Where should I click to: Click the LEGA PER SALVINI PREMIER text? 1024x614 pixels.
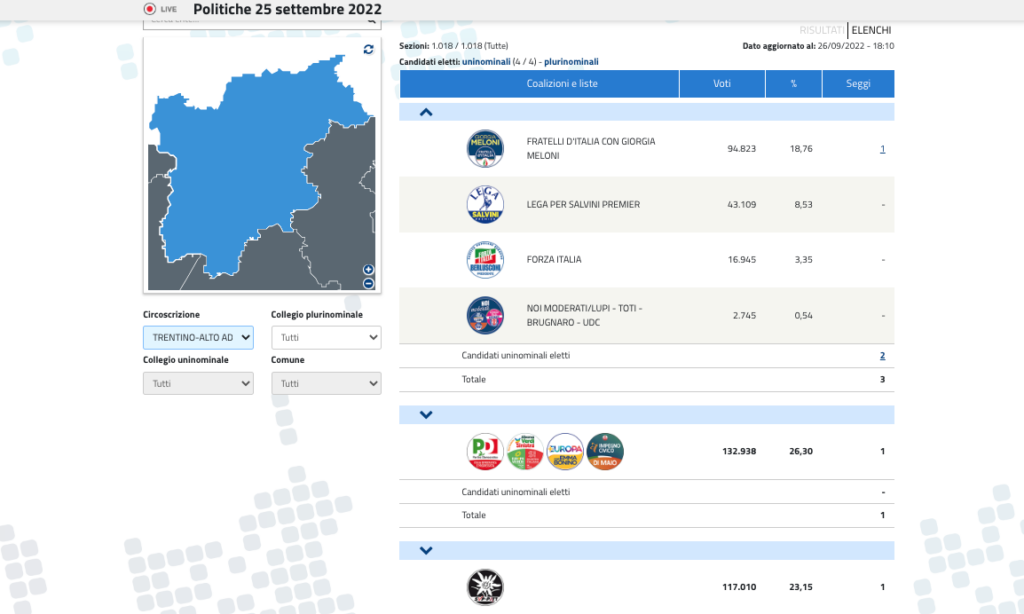coord(583,204)
